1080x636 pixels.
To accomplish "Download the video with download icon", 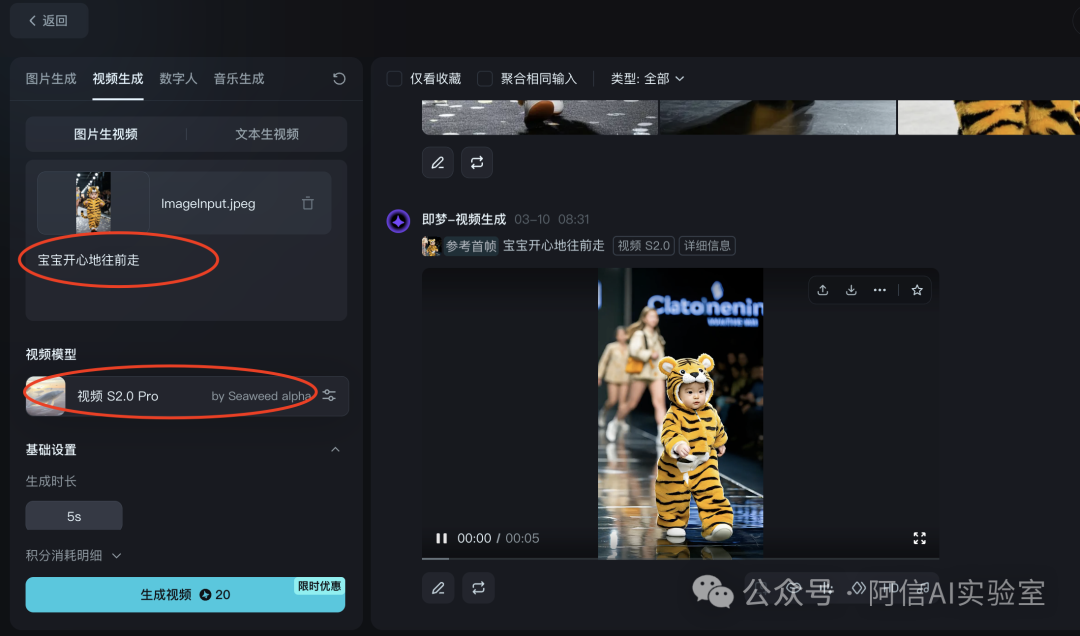I will (851, 290).
